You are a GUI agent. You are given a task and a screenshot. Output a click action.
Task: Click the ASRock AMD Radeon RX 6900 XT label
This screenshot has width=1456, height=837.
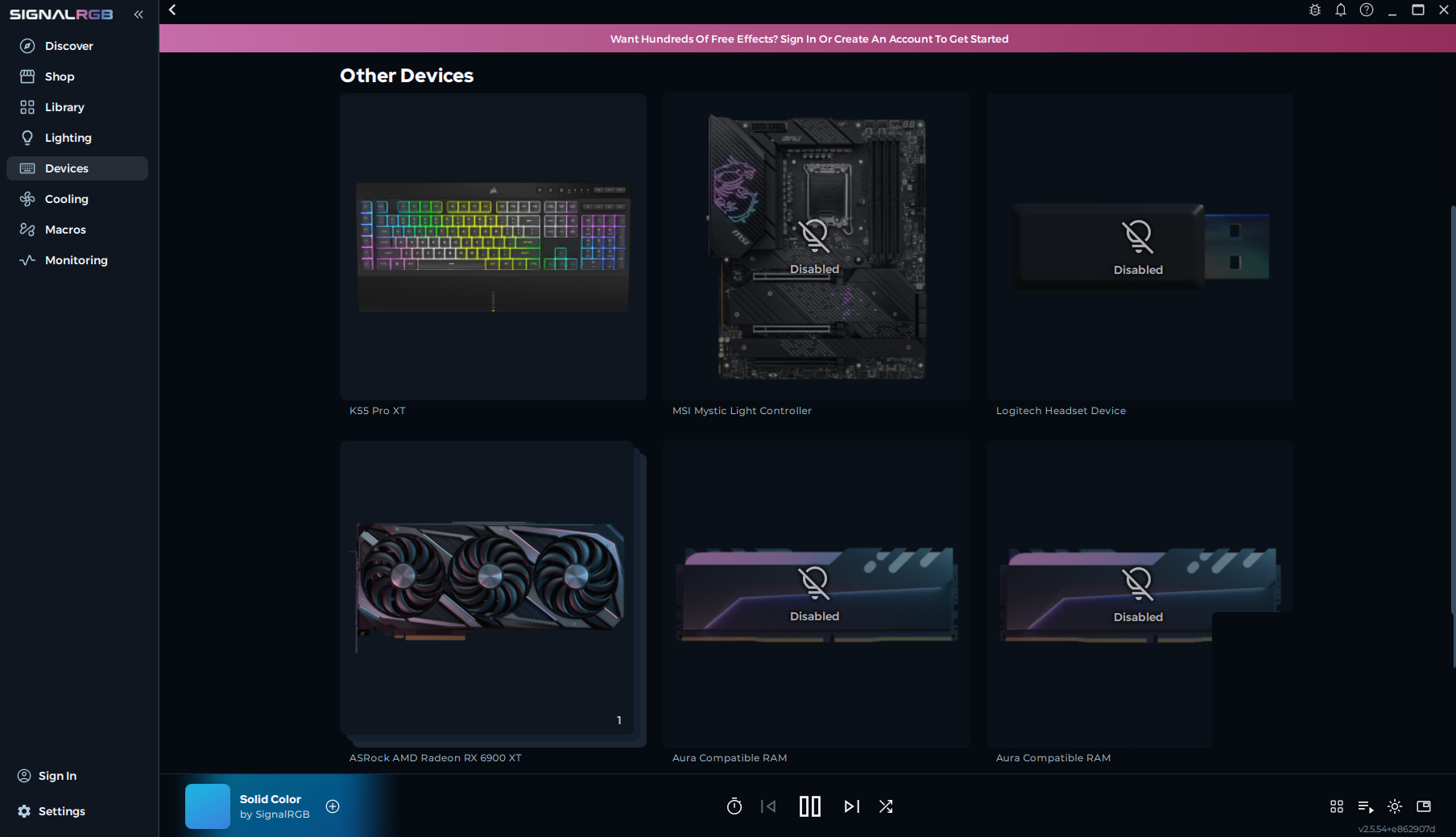tap(436, 758)
